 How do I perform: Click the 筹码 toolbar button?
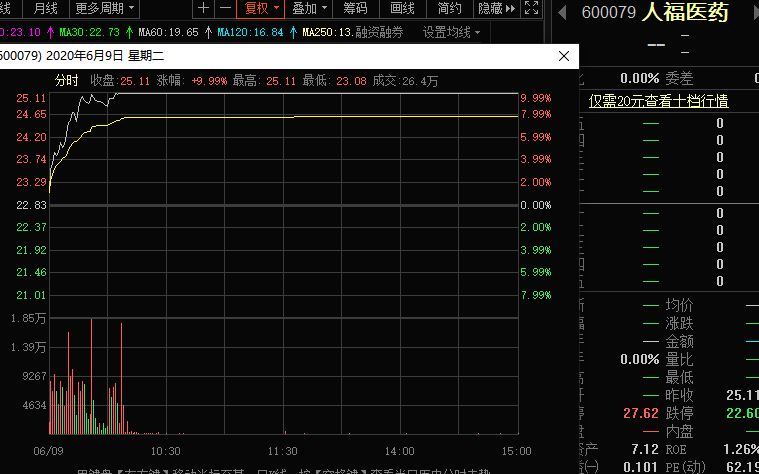point(355,9)
